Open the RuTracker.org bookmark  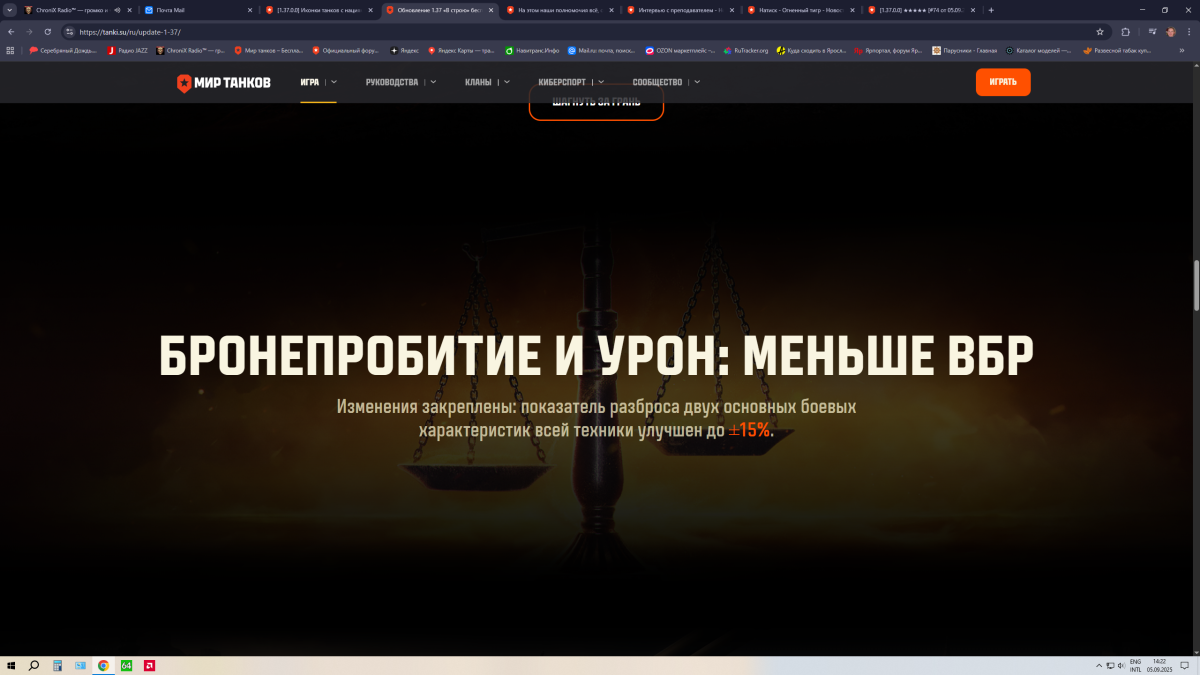[x=746, y=50]
